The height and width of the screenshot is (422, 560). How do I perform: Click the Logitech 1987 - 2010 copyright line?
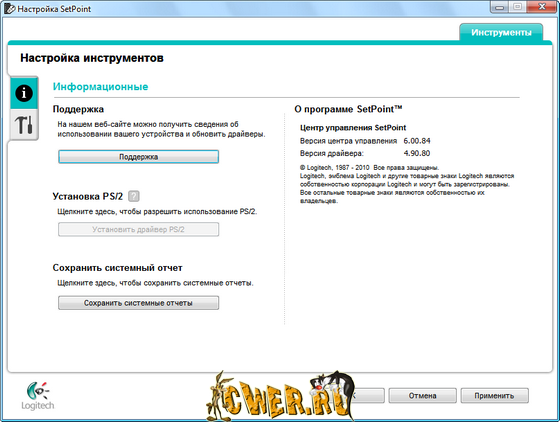369,167
